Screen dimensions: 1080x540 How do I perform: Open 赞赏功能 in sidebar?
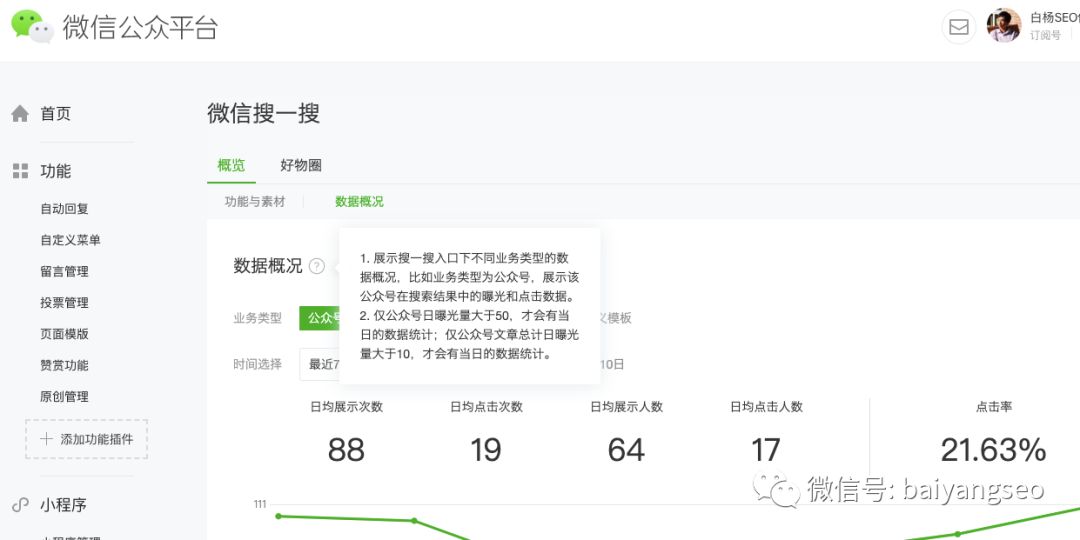(x=64, y=365)
